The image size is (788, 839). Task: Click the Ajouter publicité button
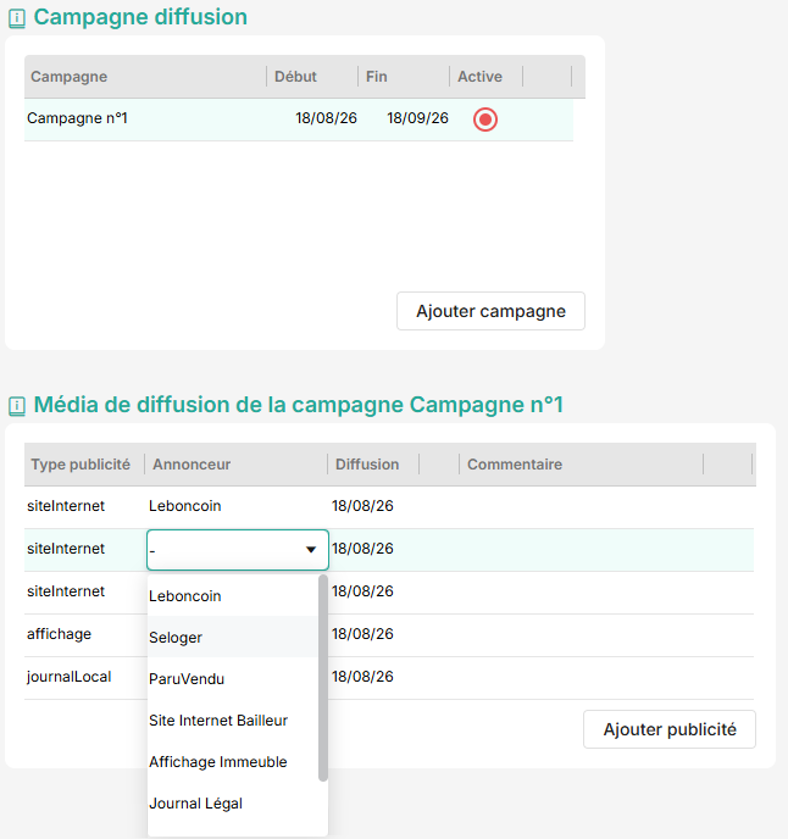(x=669, y=729)
